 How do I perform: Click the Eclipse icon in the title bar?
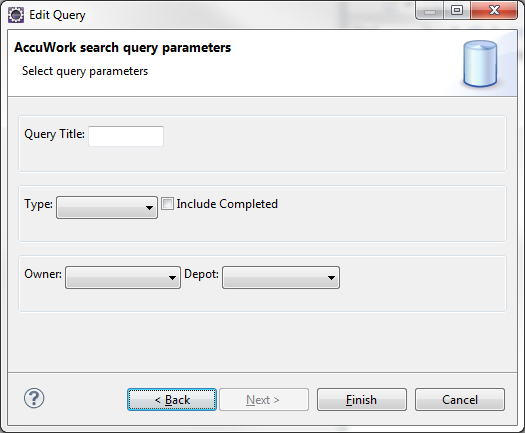16,15
